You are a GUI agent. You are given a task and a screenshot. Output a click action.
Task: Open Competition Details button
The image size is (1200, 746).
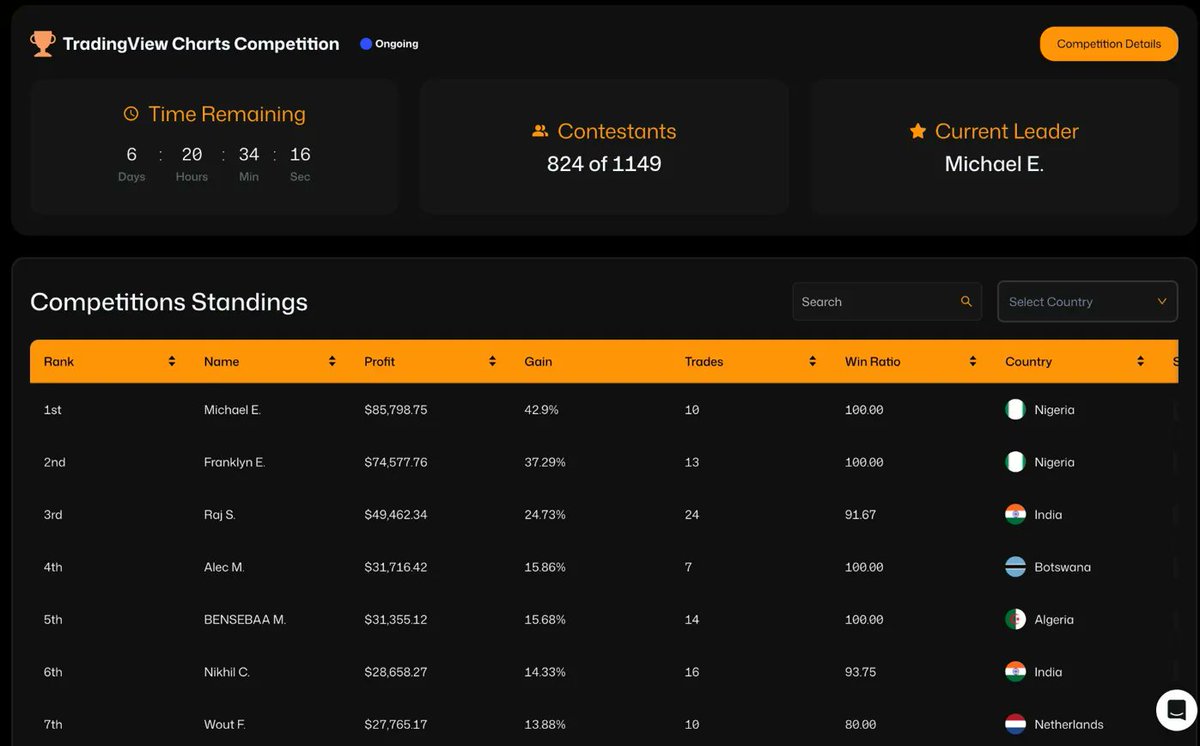1109,44
